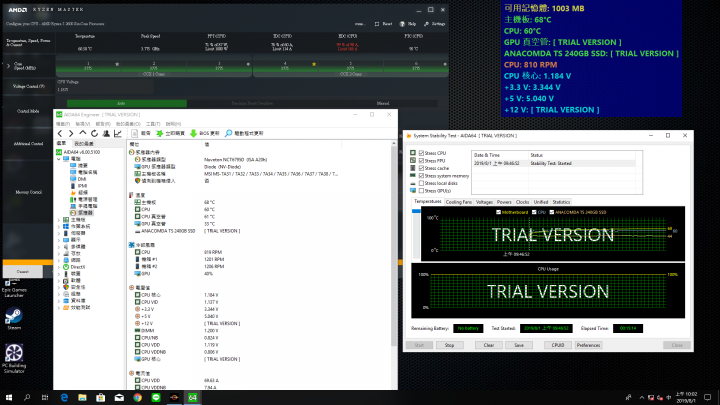Click the Save button in stability test
Viewport: 720px width, 405px height.
519,345
